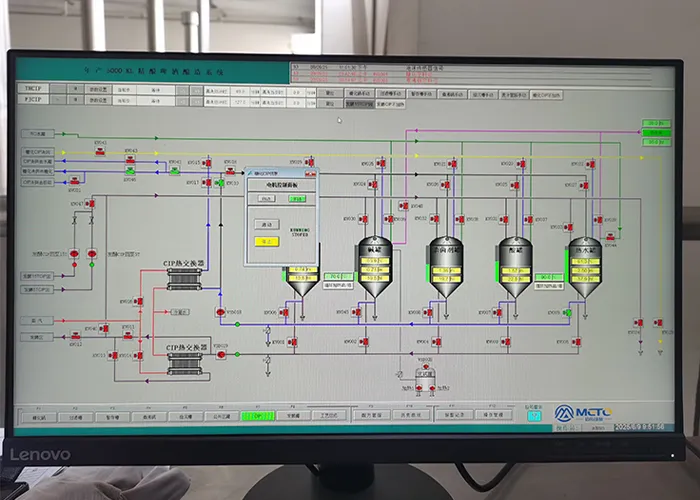
Task: Click the red pump symbol right of the upper heat exchanger
Action: pos(220,312)
